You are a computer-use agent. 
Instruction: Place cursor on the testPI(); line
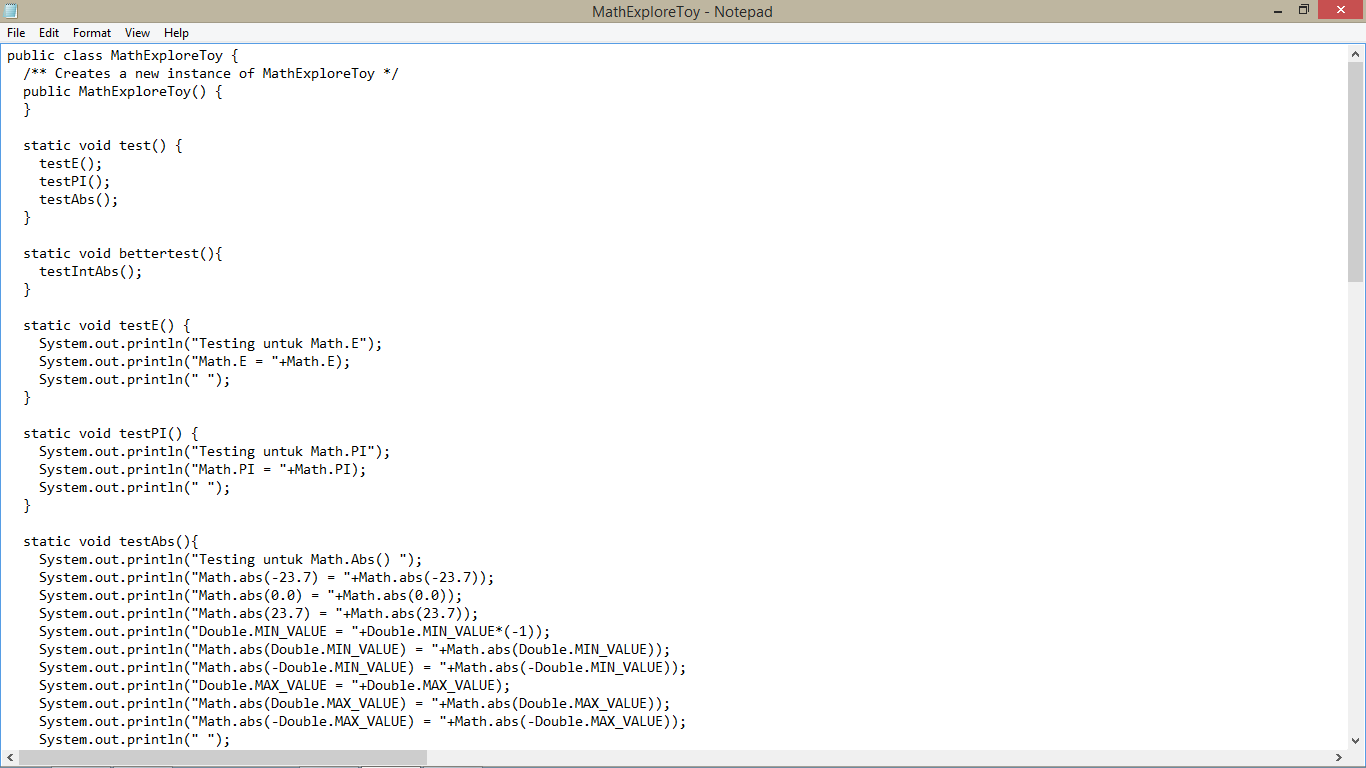75,181
